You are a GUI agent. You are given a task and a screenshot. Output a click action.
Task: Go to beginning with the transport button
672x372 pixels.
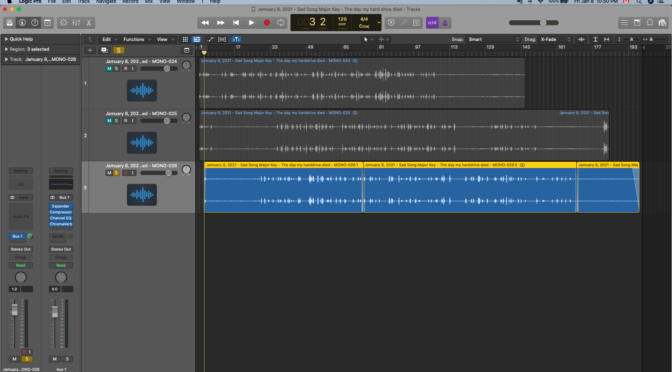point(236,23)
